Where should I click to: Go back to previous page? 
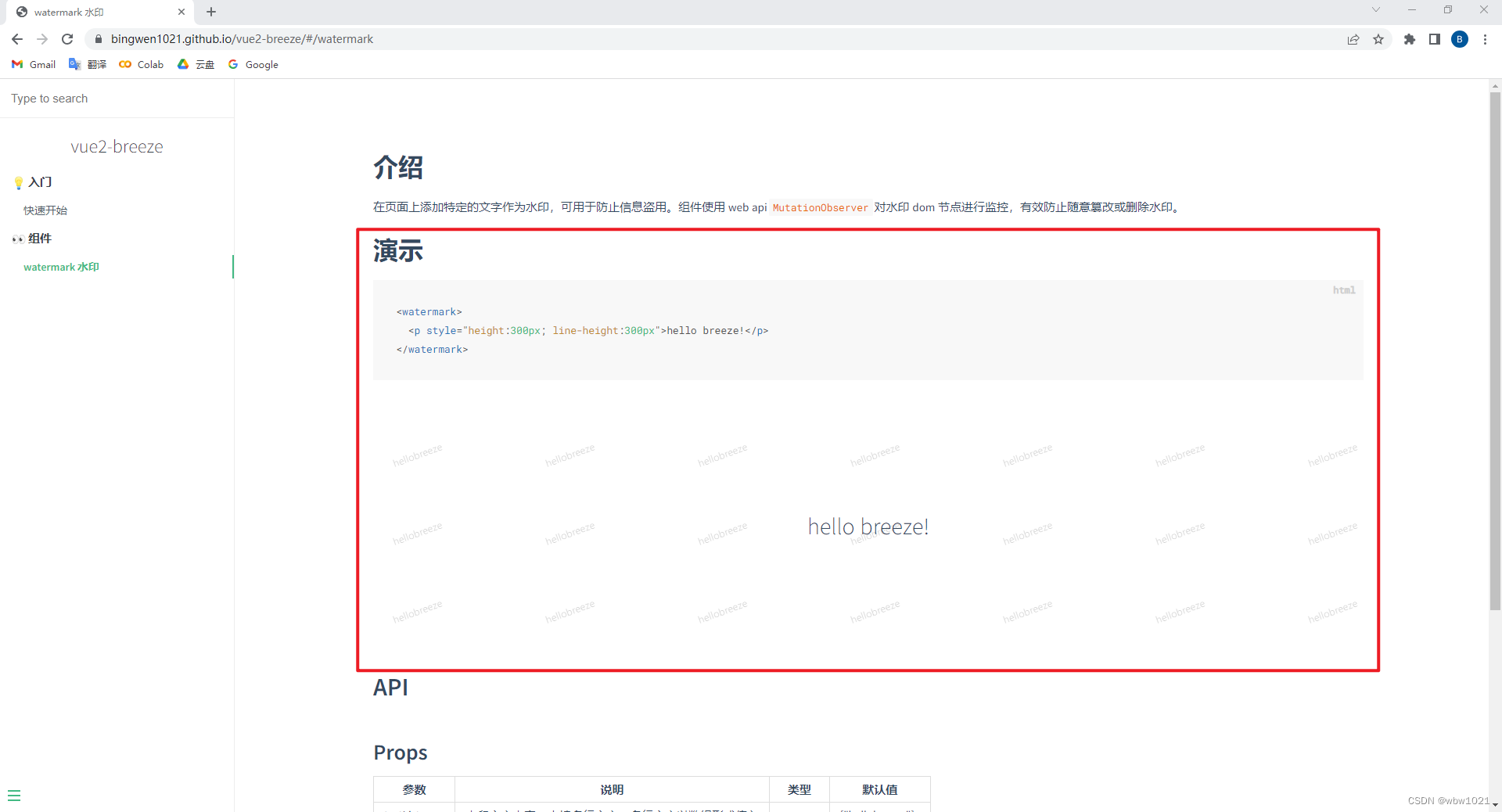17,39
